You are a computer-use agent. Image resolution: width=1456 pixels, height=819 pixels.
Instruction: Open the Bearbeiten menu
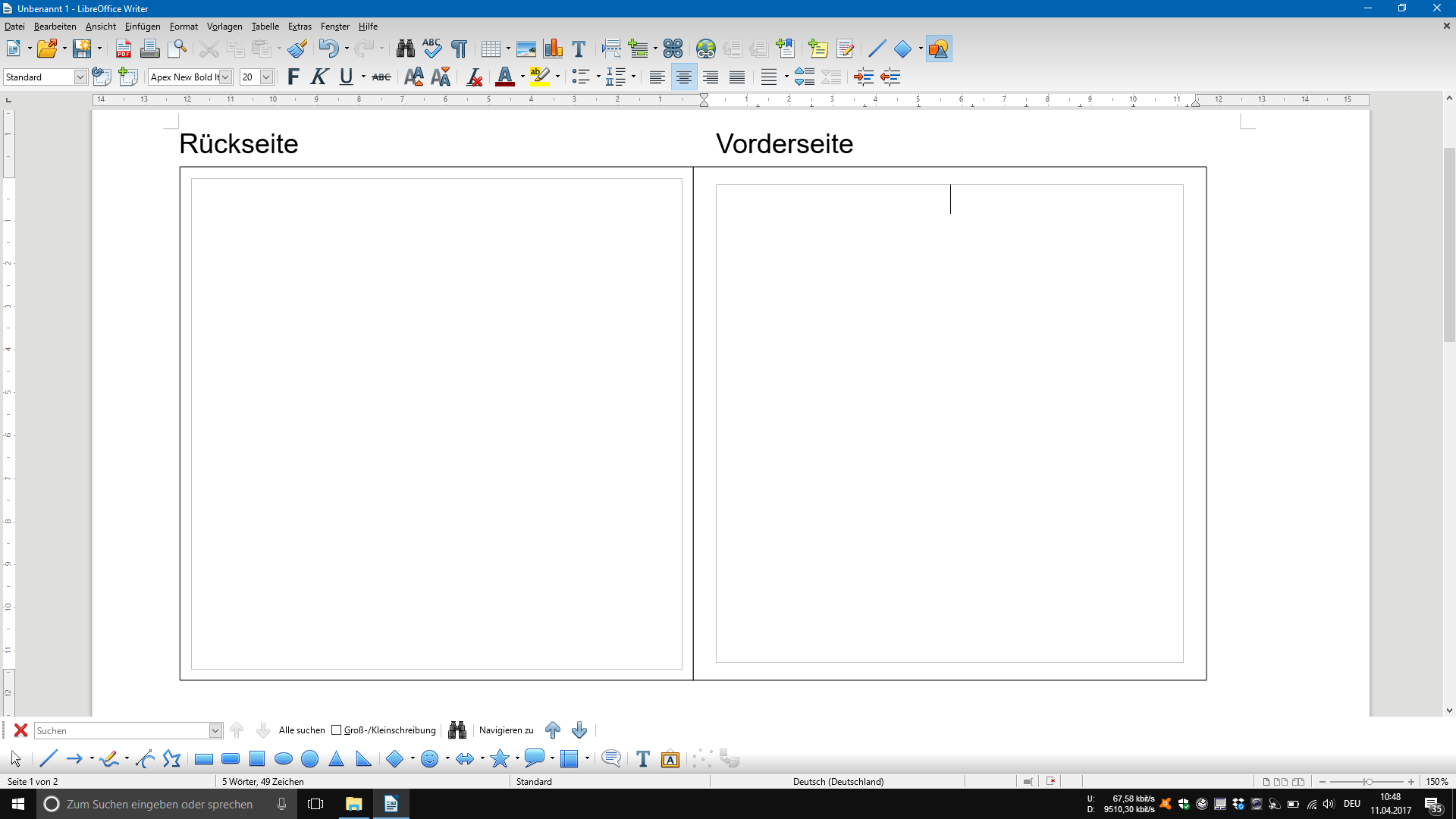[55, 27]
